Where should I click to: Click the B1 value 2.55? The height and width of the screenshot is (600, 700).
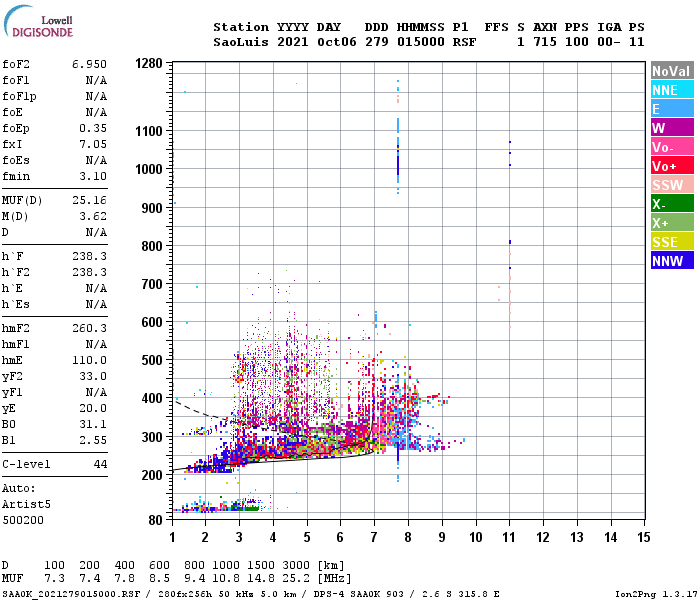click(93, 440)
